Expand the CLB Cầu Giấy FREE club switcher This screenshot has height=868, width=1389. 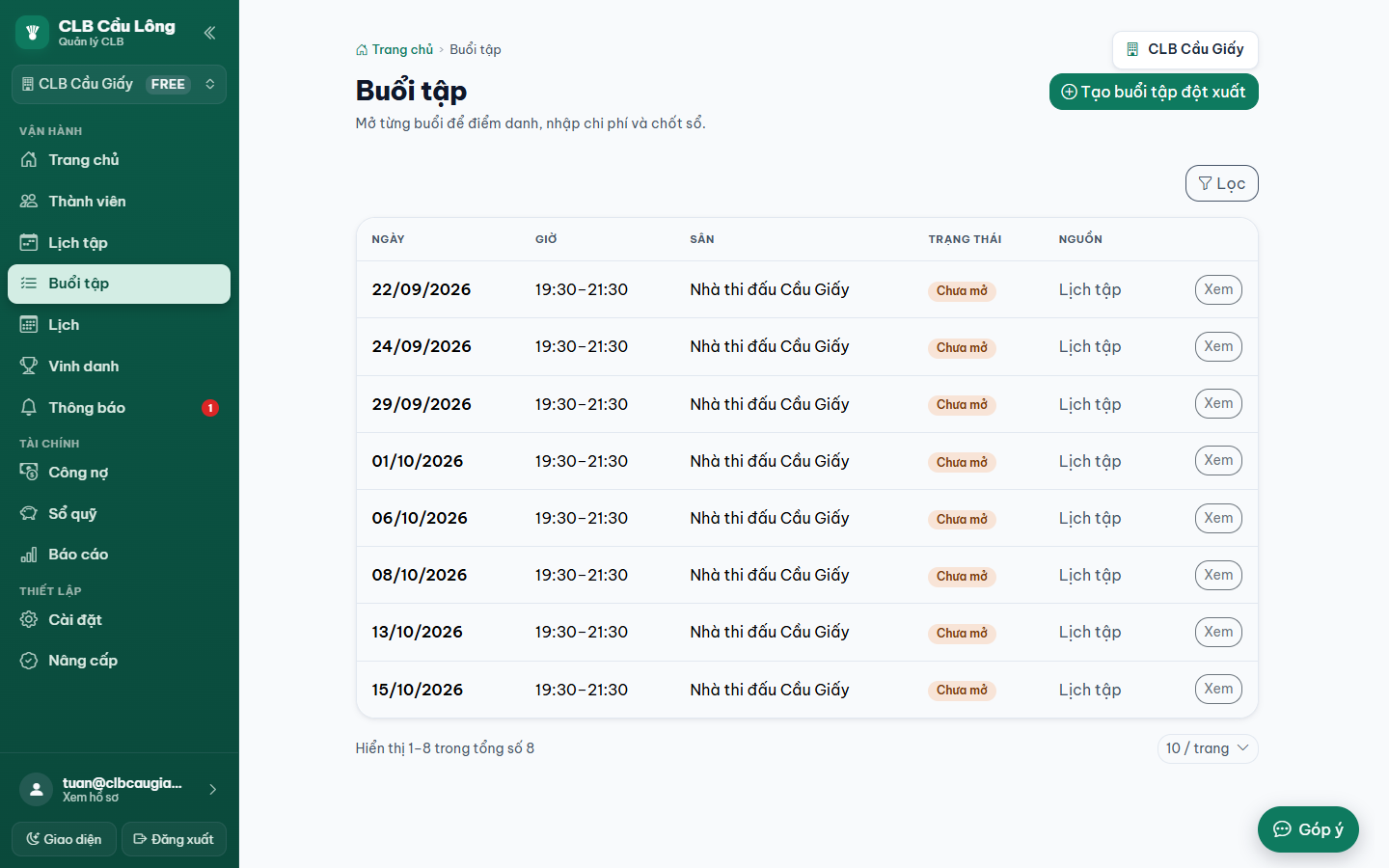[119, 84]
